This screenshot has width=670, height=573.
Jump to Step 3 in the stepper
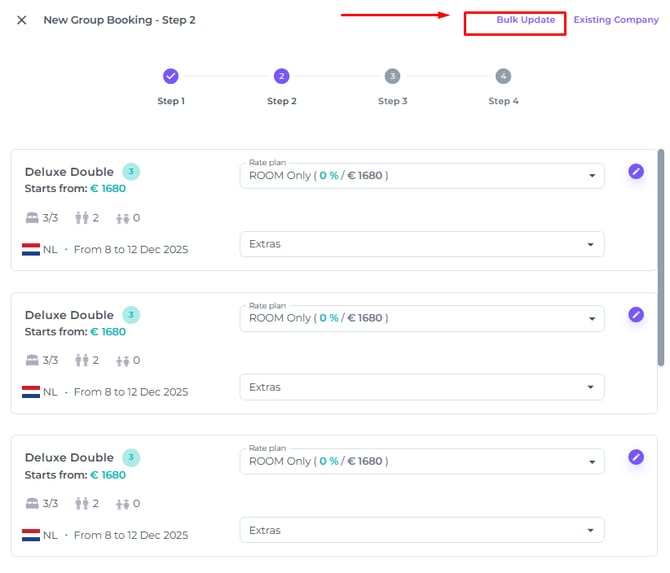392,76
